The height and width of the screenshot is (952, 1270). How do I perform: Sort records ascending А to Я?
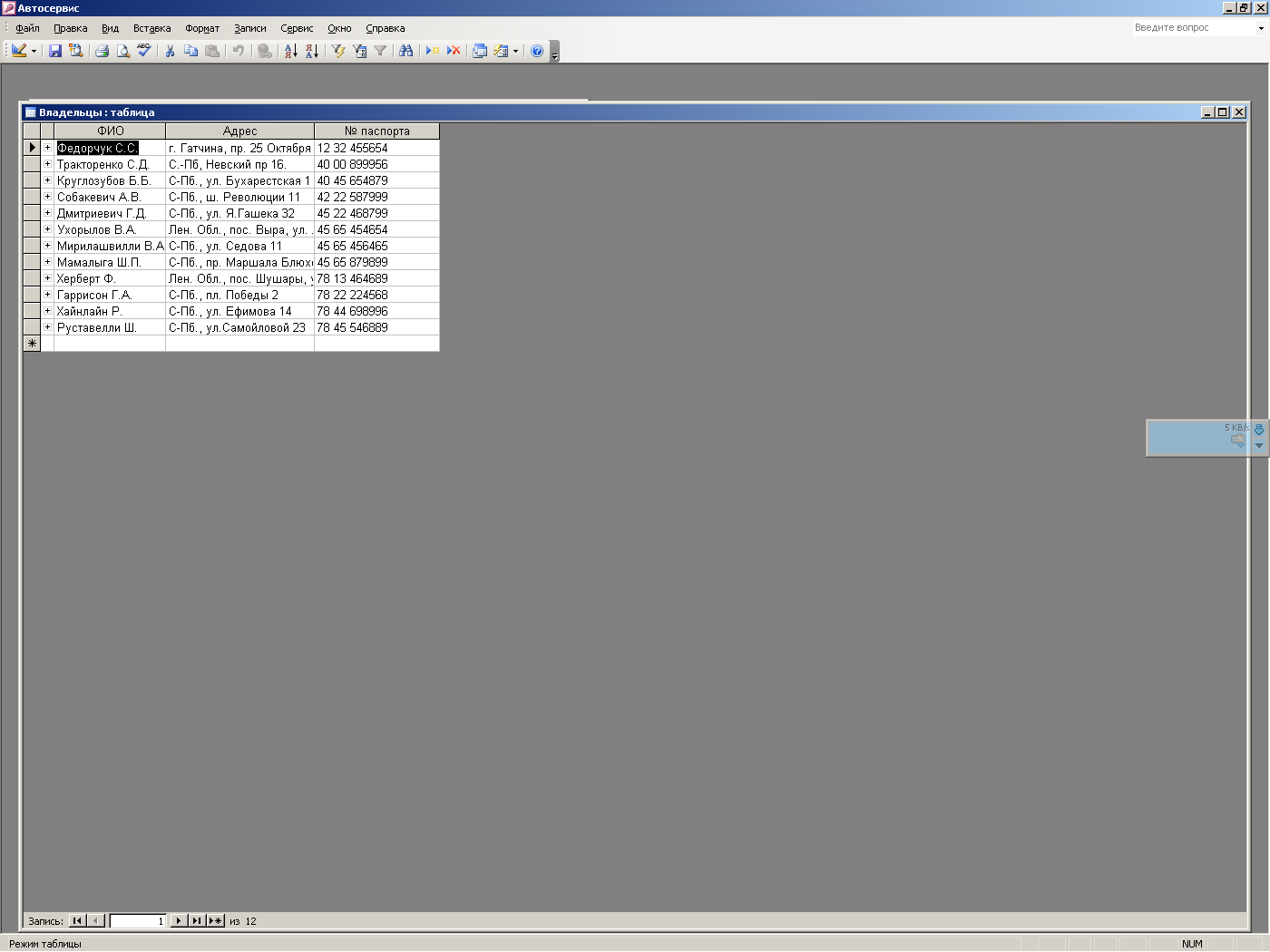pyautogui.click(x=290, y=51)
